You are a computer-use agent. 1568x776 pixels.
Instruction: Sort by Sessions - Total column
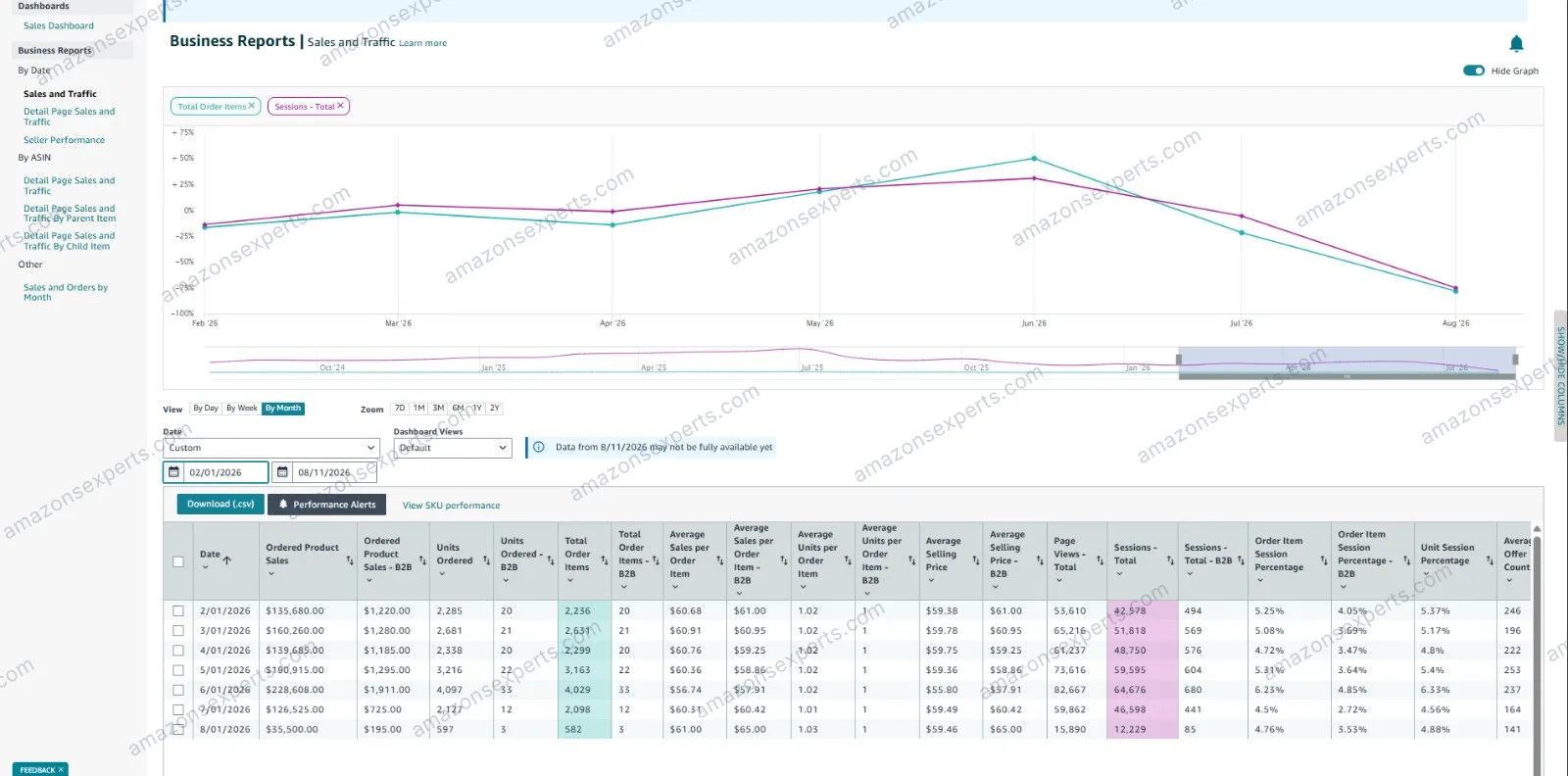coord(1170,560)
